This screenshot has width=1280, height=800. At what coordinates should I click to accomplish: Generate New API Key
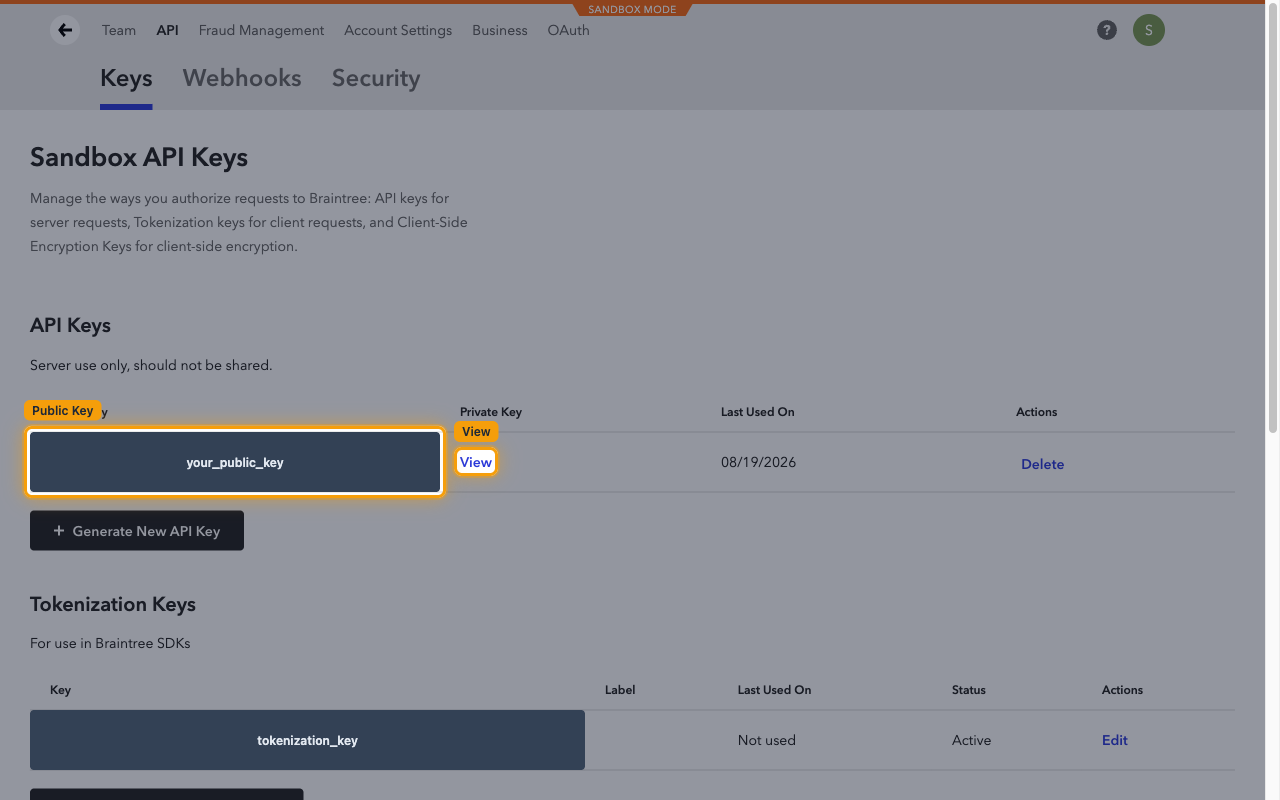[x=137, y=531]
